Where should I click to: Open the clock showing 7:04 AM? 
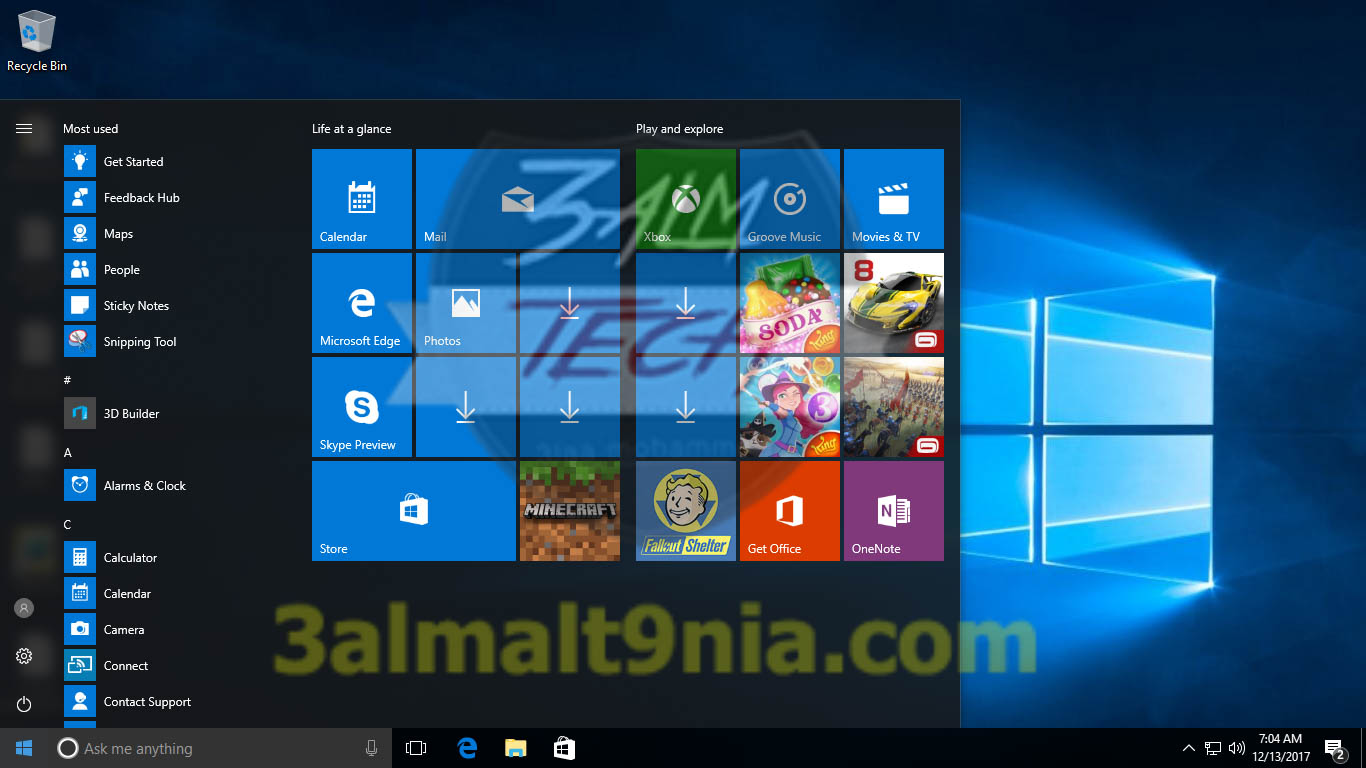click(x=1281, y=748)
